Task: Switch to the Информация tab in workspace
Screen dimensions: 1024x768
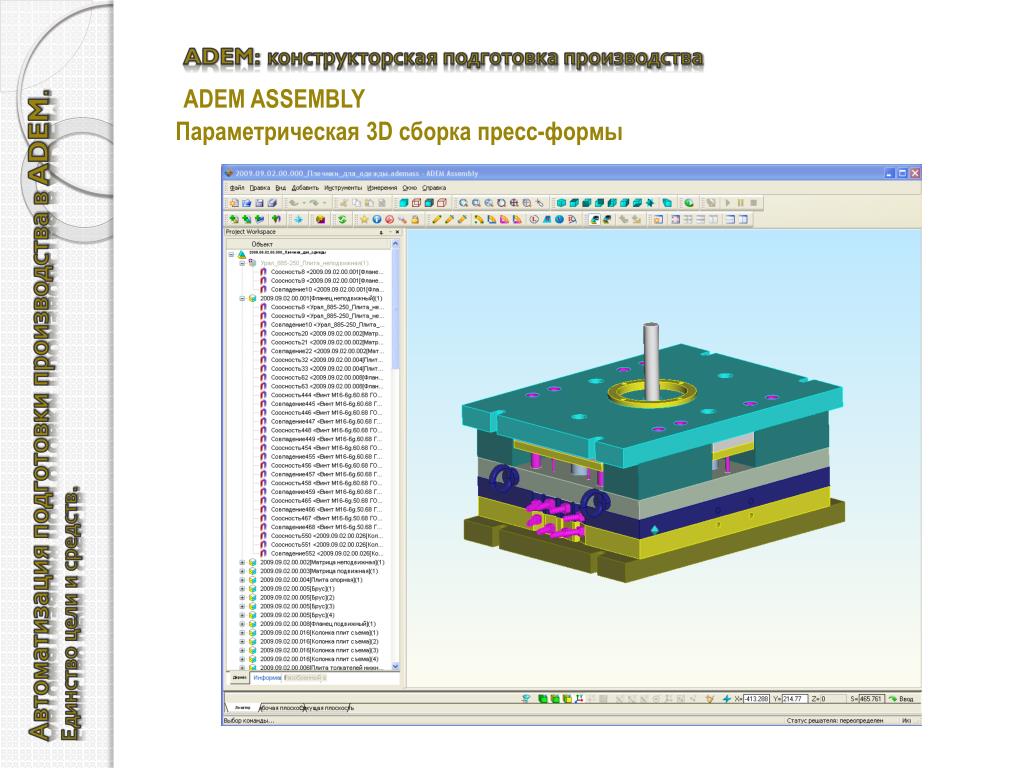Action: pos(267,677)
